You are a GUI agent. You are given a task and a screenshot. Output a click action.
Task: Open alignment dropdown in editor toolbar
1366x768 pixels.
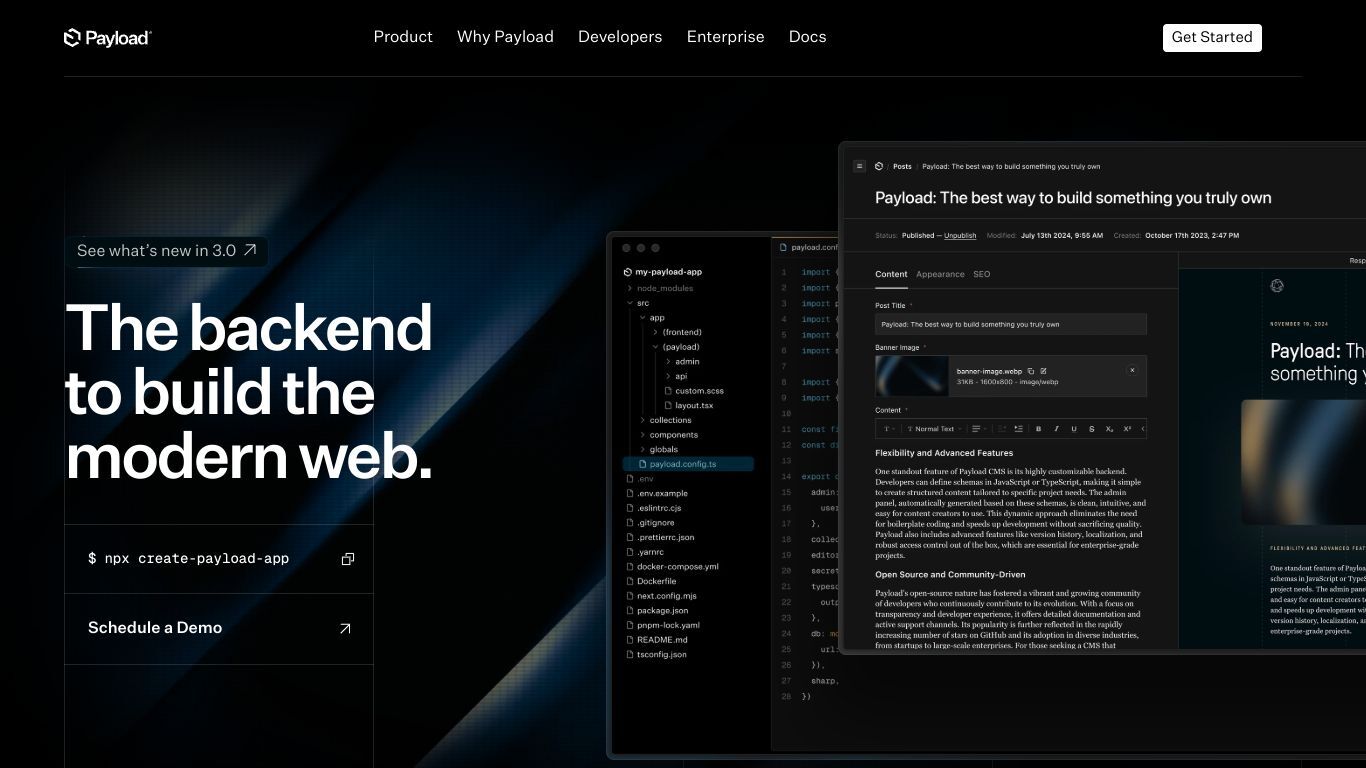coord(980,429)
